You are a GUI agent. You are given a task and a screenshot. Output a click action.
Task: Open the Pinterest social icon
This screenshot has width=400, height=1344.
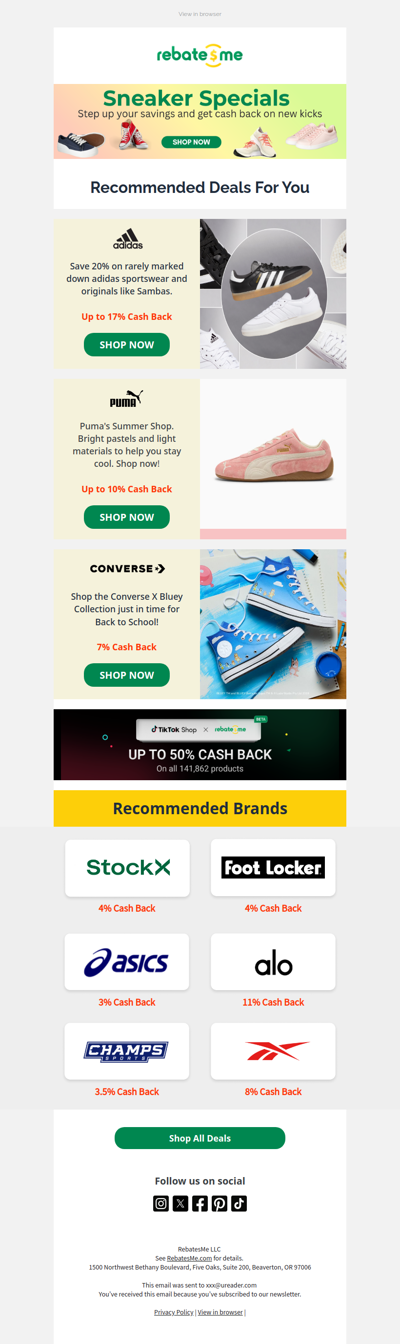click(219, 1203)
